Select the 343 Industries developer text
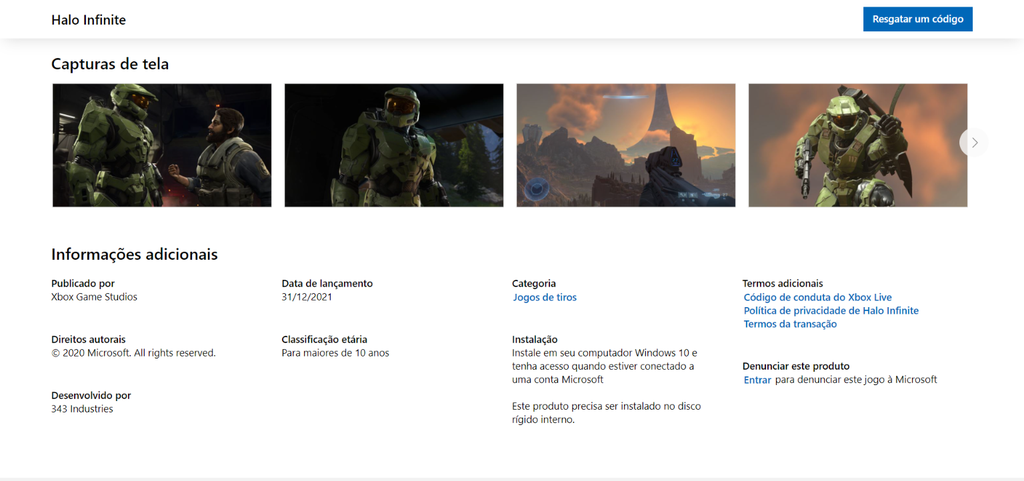 82,409
